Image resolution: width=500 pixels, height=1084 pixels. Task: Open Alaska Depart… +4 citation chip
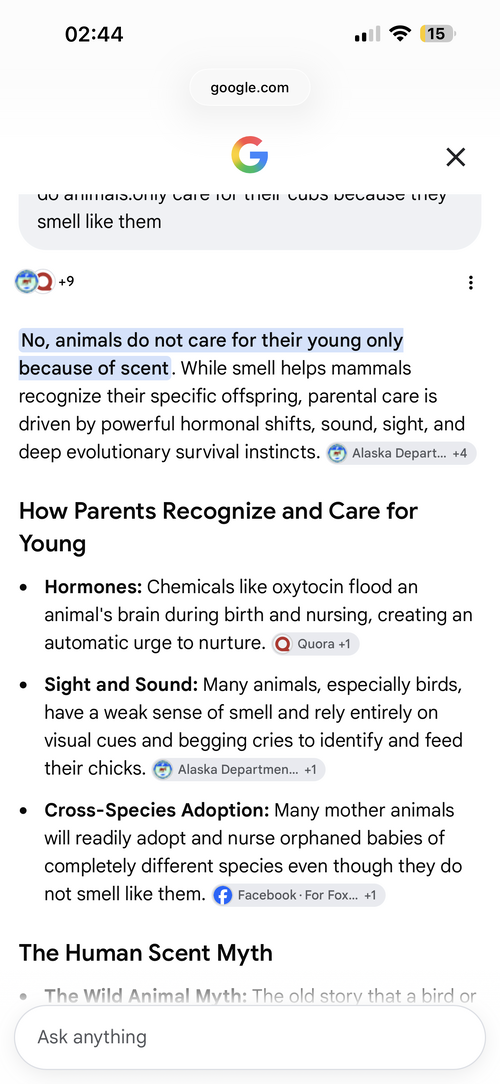(x=401, y=454)
